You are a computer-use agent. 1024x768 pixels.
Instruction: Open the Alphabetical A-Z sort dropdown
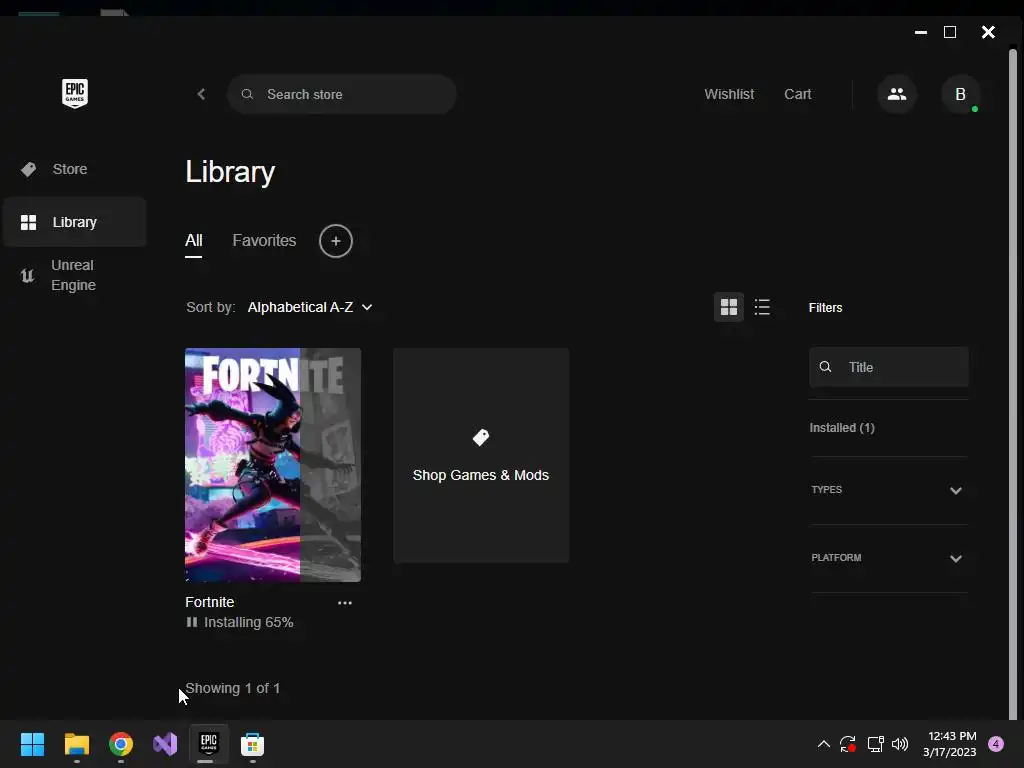tap(310, 307)
